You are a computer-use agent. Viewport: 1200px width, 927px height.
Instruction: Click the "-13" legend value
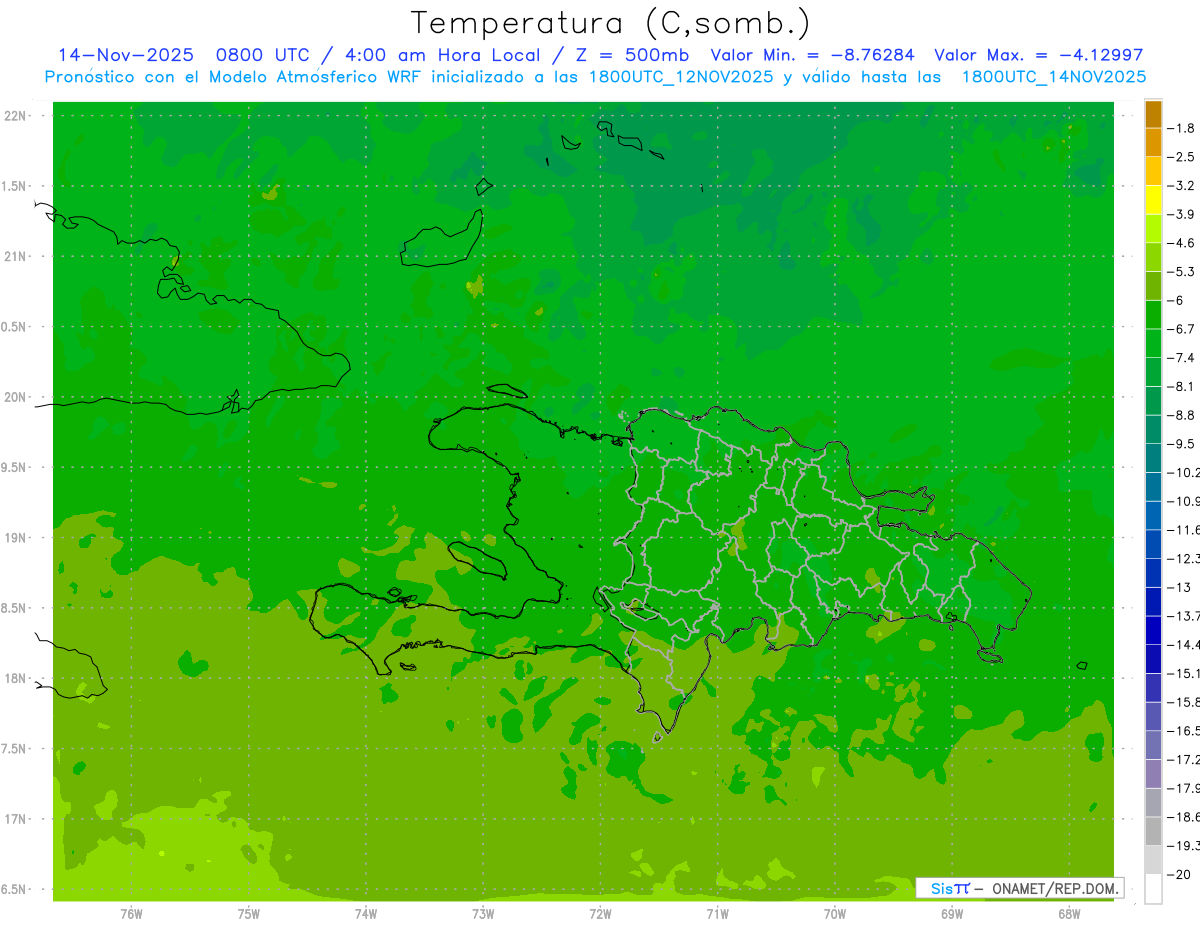coord(1180,587)
